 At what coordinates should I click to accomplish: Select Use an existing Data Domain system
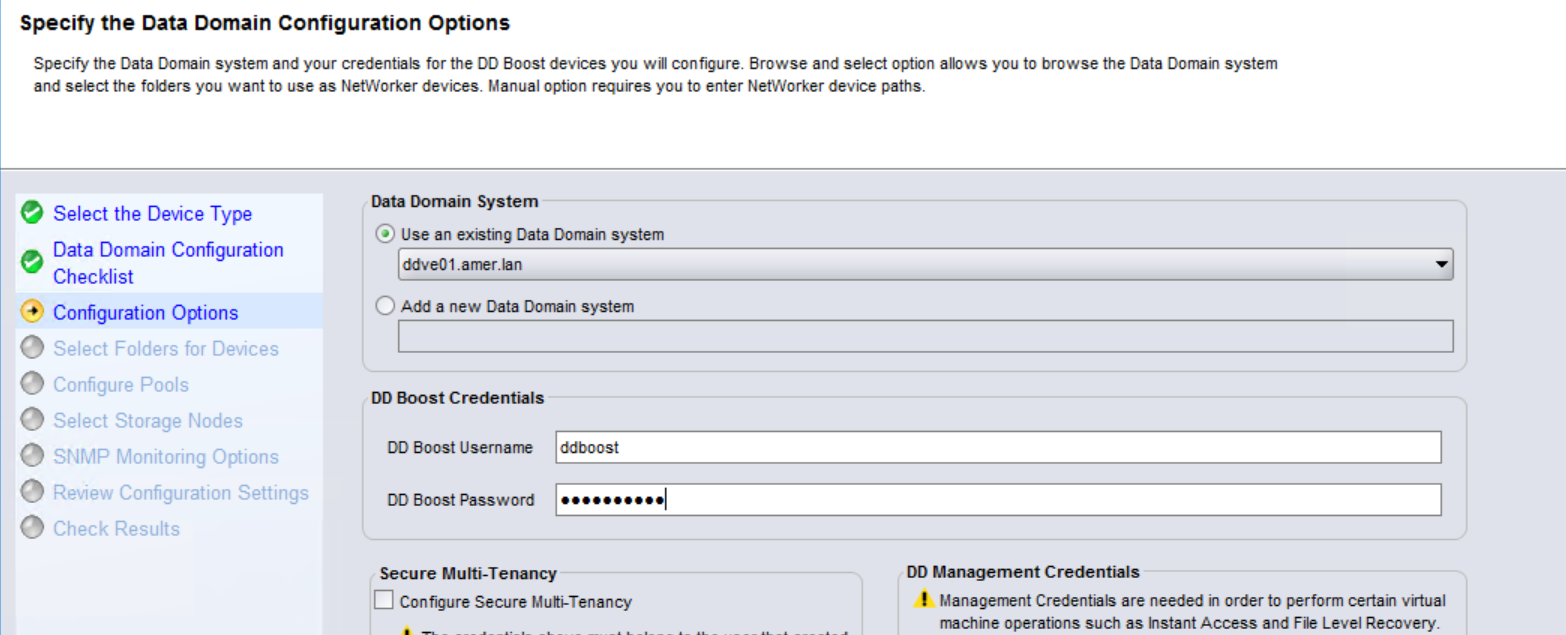coord(385,234)
